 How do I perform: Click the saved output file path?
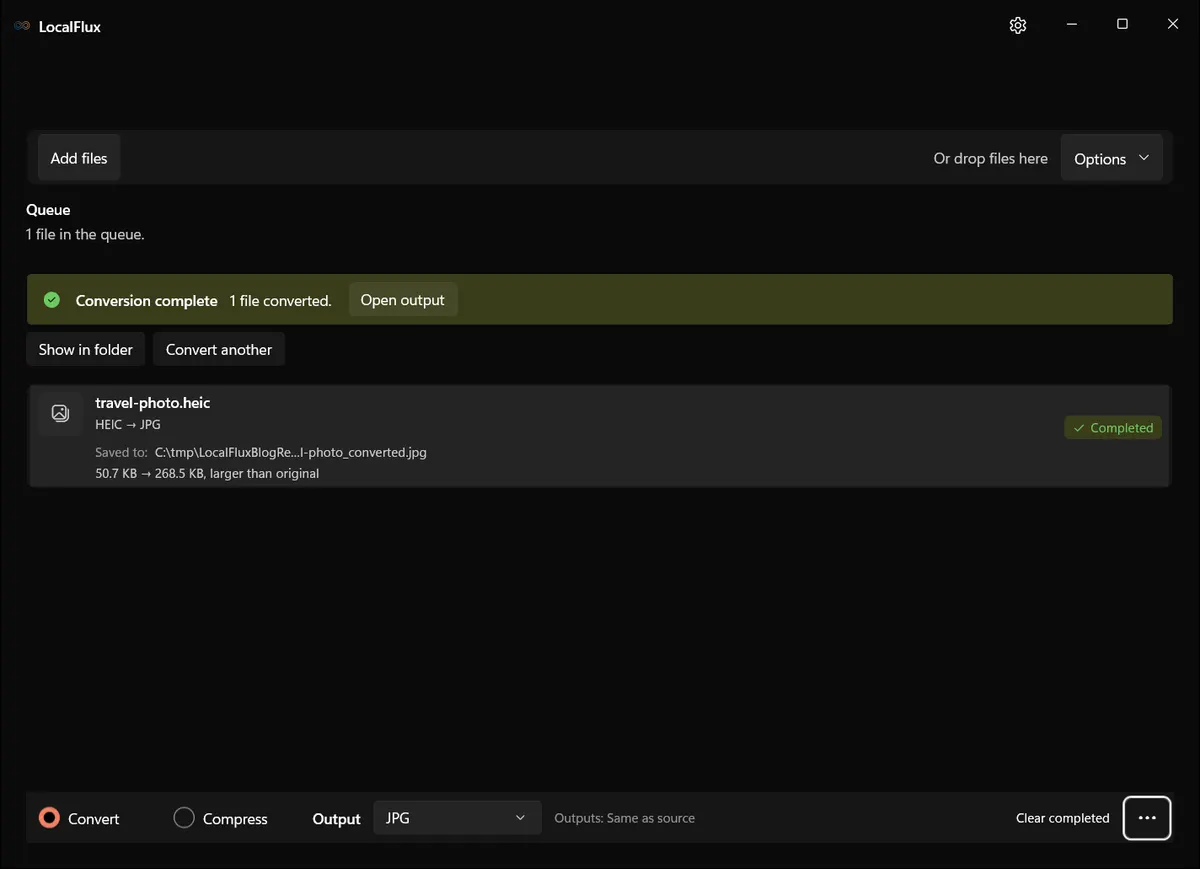click(x=291, y=452)
